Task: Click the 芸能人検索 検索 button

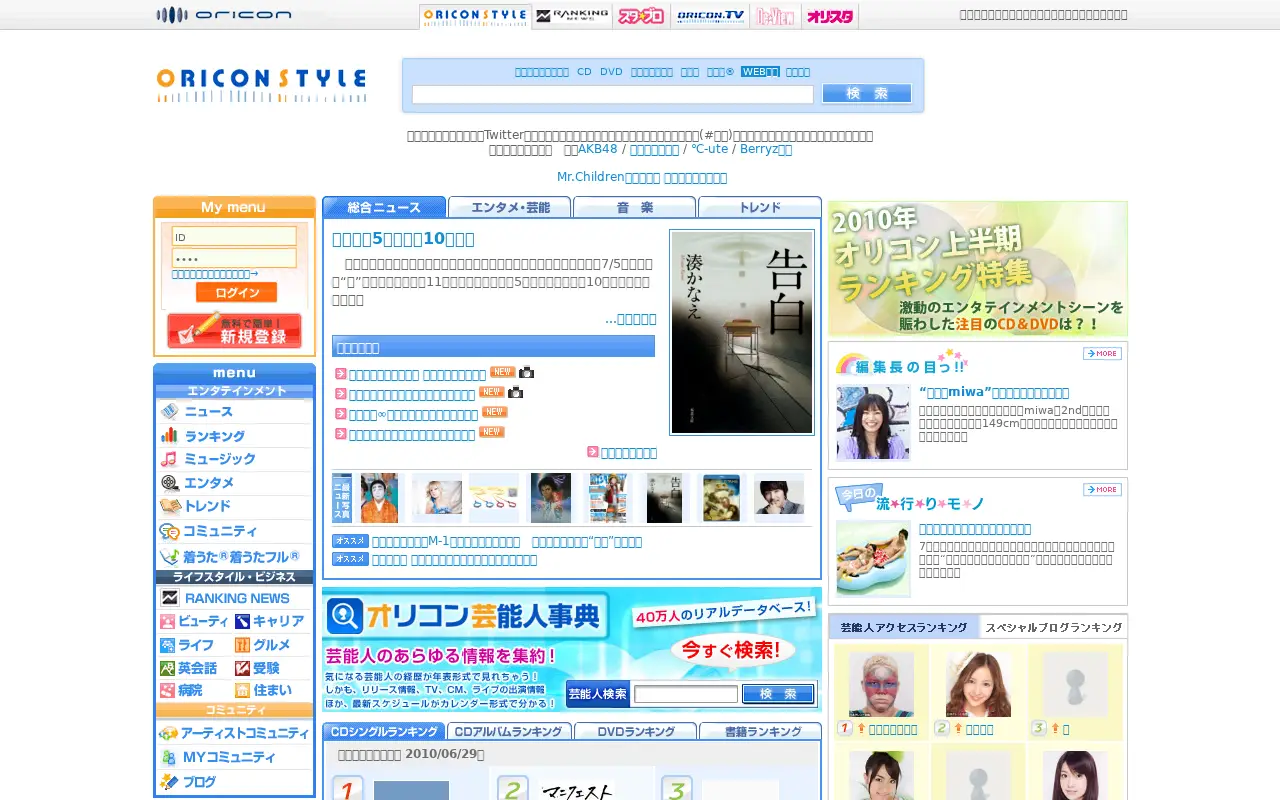Action: pos(778,694)
